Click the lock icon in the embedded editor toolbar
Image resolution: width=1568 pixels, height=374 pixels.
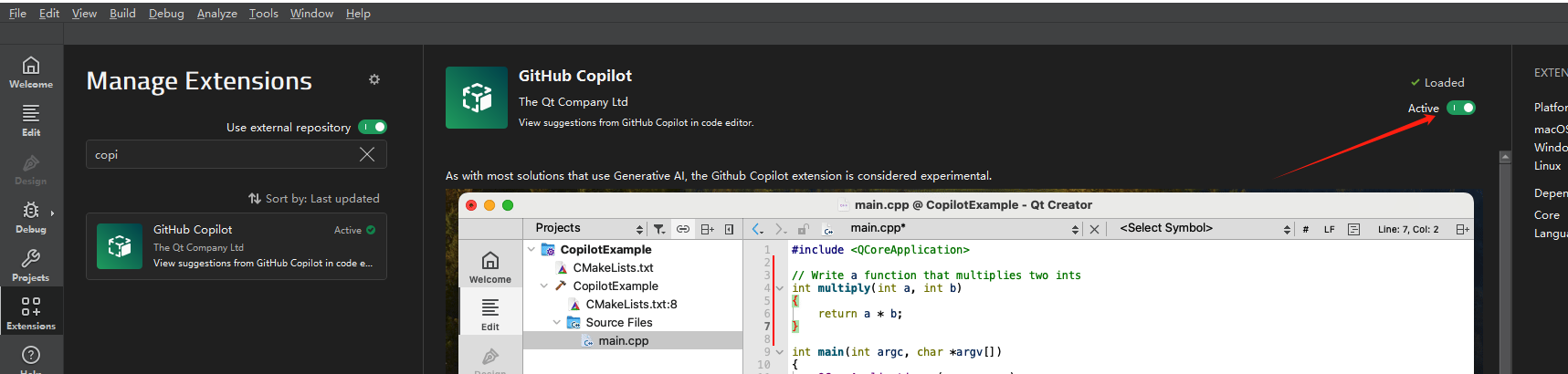coord(804,229)
